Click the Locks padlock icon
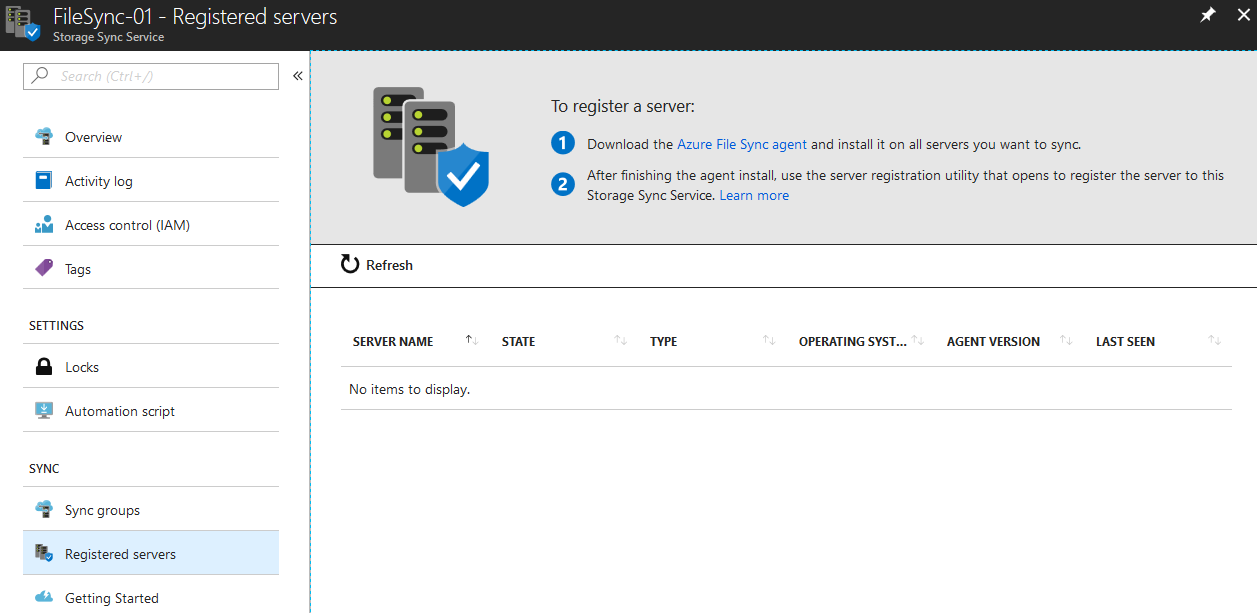 click(43, 367)
